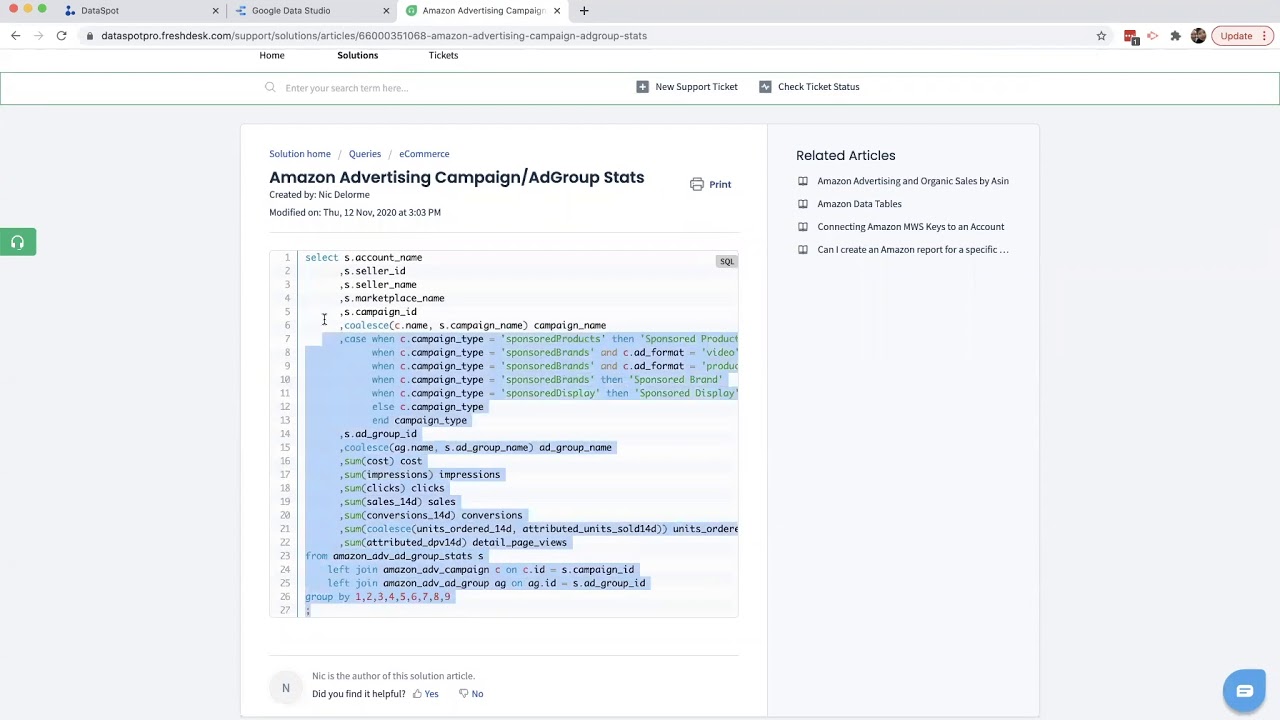Screen dimensions: 1280x720
Task: Select the Amazon Advertising Campaign tab
Action: coord(483,11)
